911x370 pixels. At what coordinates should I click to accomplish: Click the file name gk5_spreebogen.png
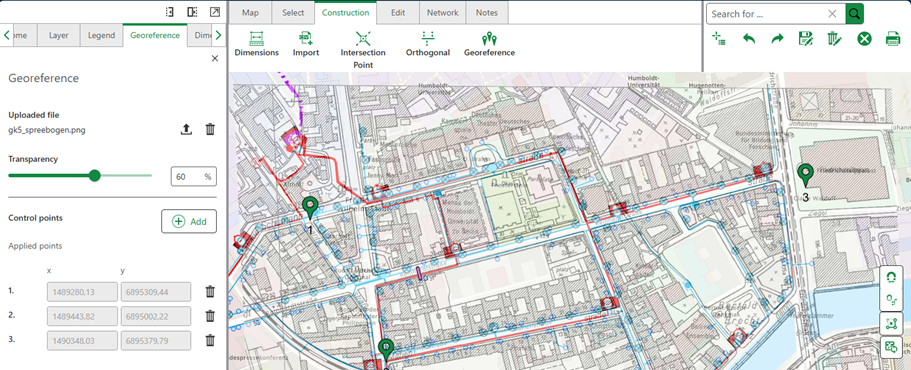point(47,130)
